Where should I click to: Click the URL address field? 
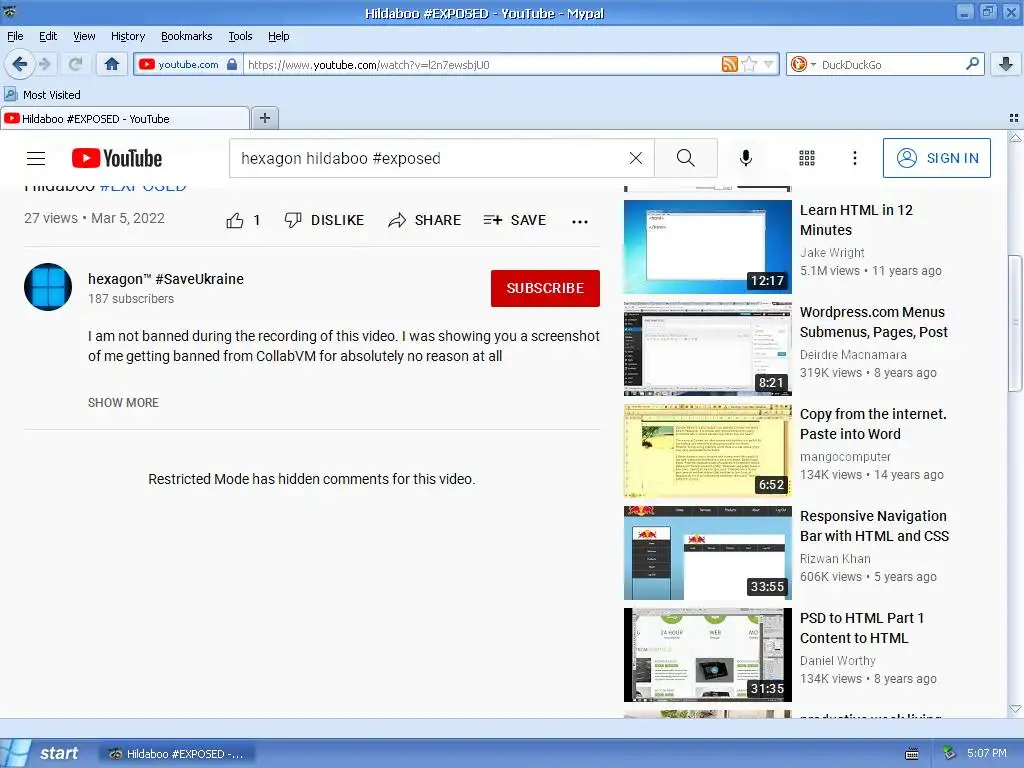[x=482, y=65]
